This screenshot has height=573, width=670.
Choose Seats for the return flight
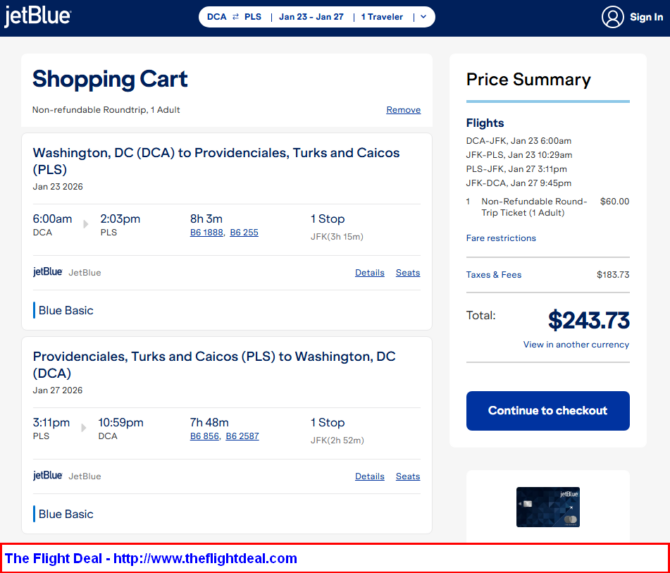point(407,476)
